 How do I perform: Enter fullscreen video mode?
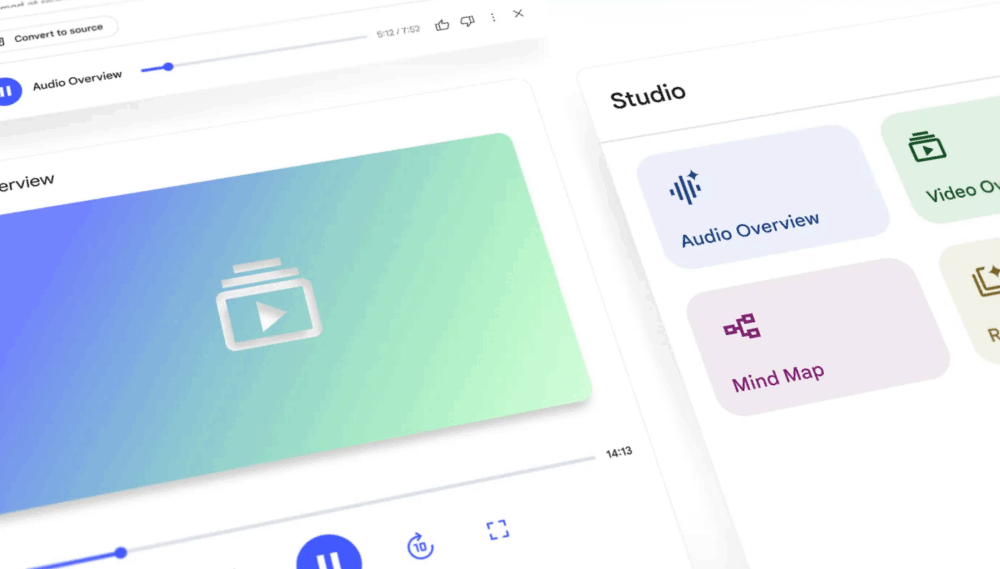tap(498, 529)
